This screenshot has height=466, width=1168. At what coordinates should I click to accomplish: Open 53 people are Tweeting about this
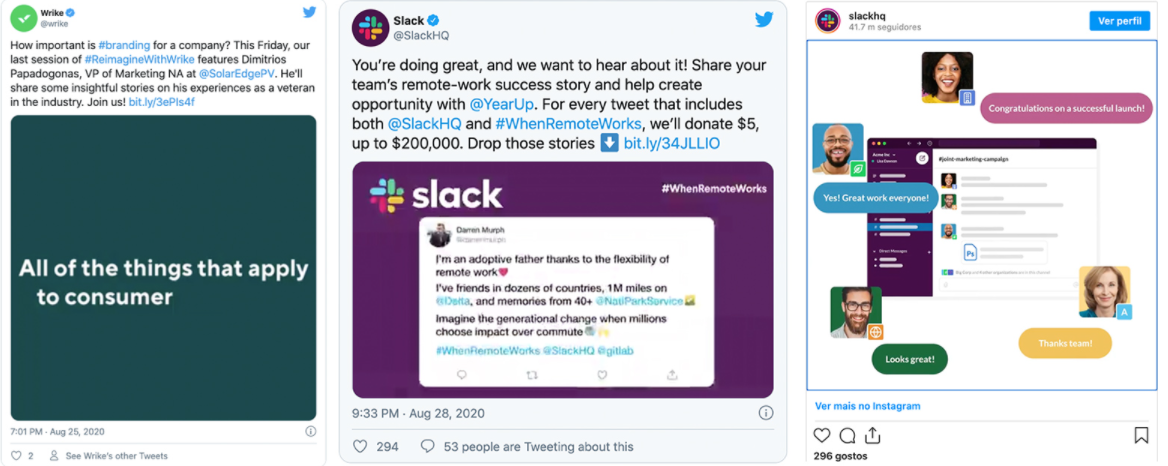pos(538,446)
